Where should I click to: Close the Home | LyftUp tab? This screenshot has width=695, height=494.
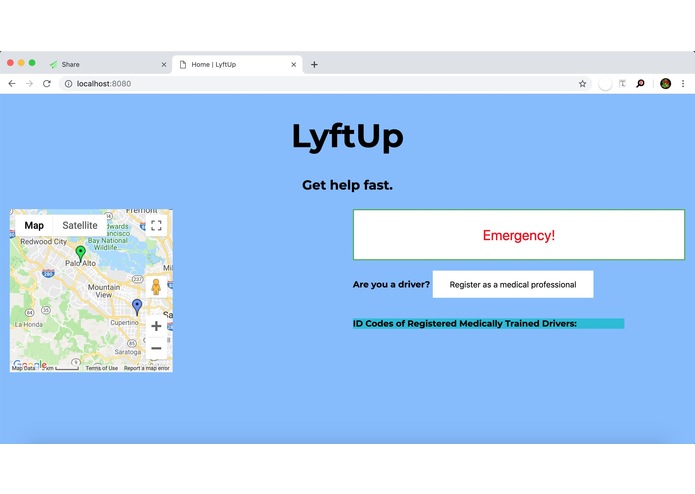293,65
